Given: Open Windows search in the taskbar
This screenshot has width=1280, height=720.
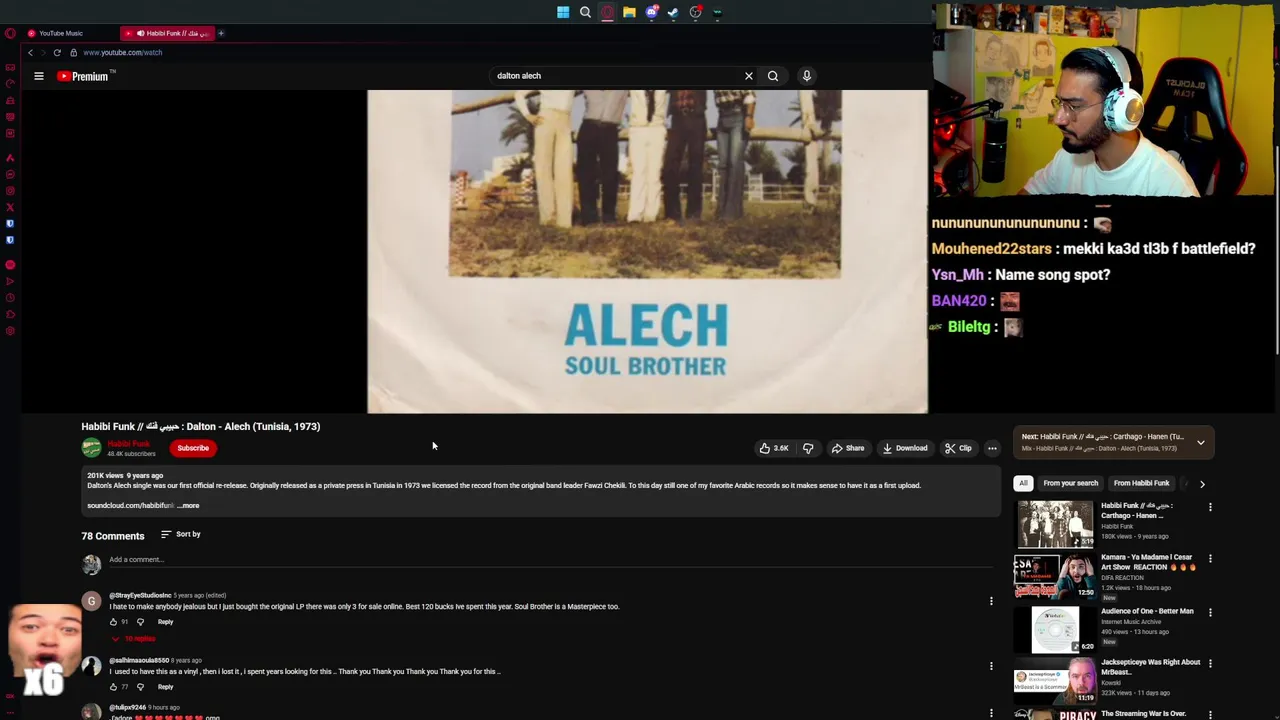Looking at the screenshot, I should 585,12.
